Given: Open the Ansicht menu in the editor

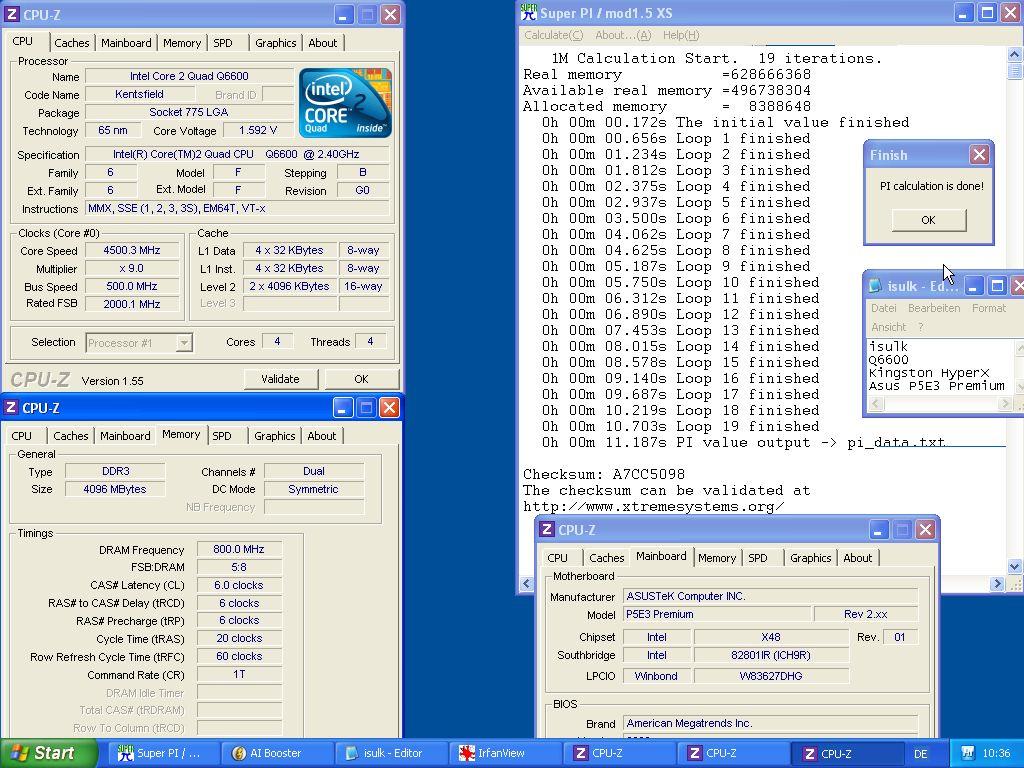Looking at the screenshot, I should tap(888, 327).
